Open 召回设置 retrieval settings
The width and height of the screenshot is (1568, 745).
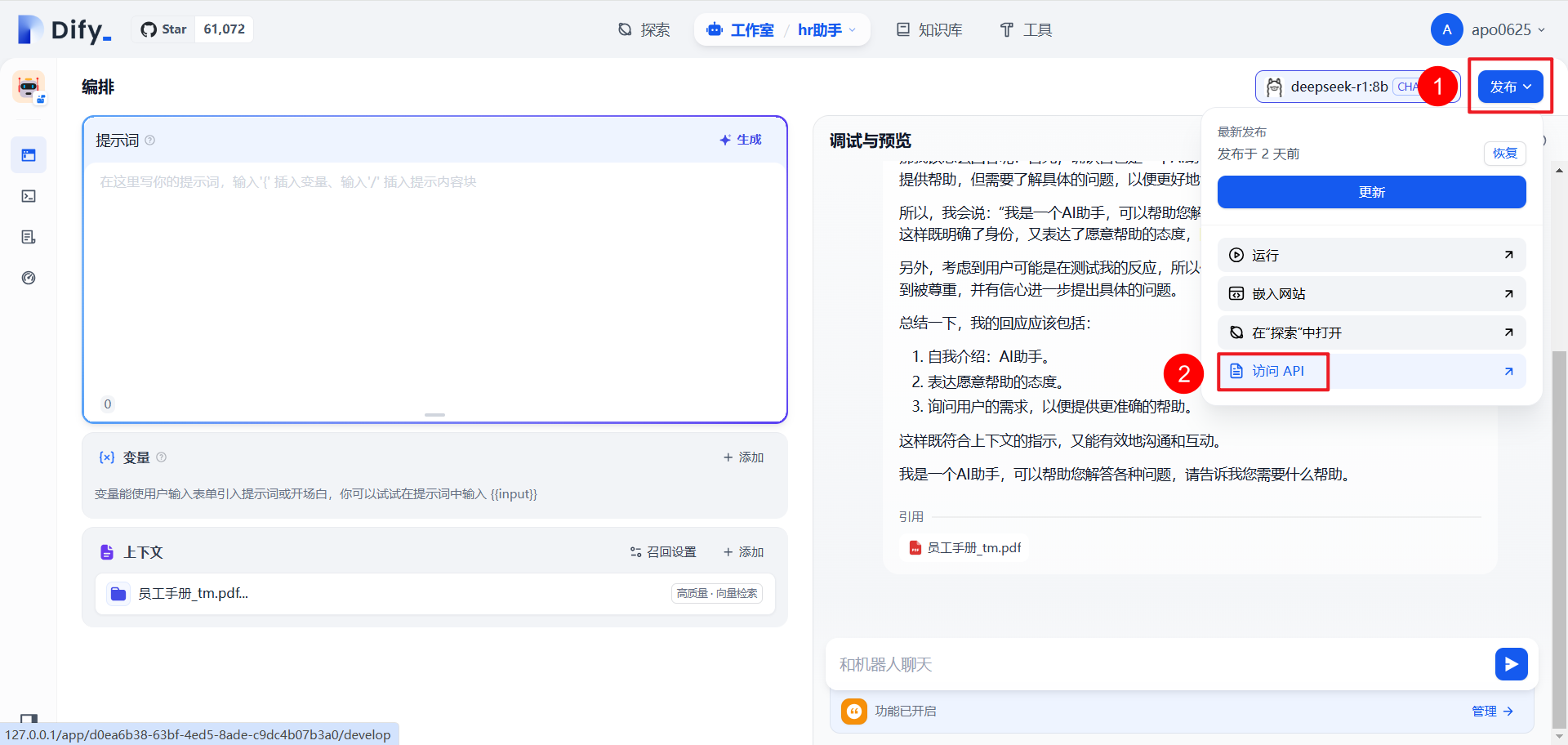point(663,552)
